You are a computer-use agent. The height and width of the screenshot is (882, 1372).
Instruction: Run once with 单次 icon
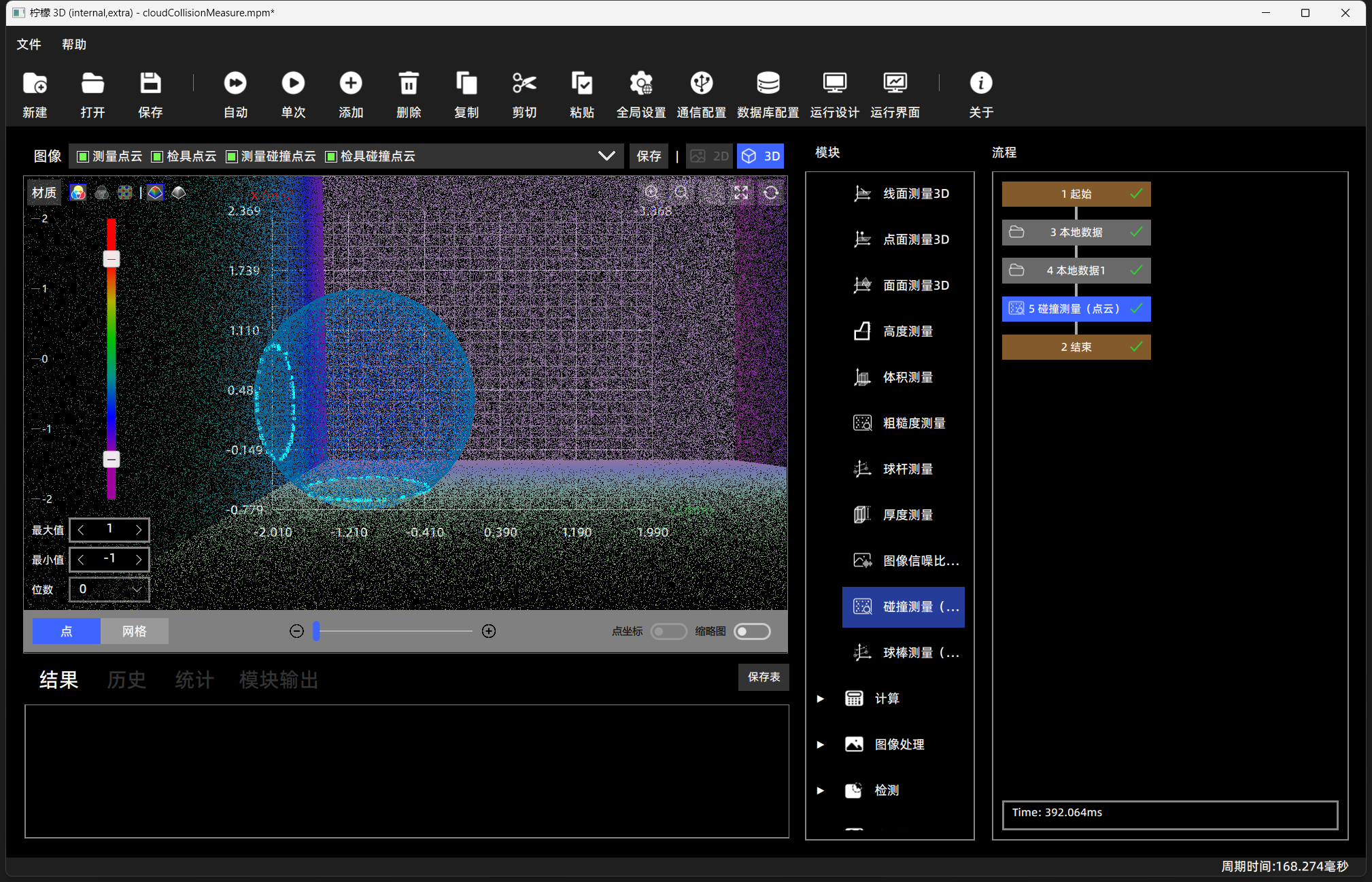(x=293, y=84)
